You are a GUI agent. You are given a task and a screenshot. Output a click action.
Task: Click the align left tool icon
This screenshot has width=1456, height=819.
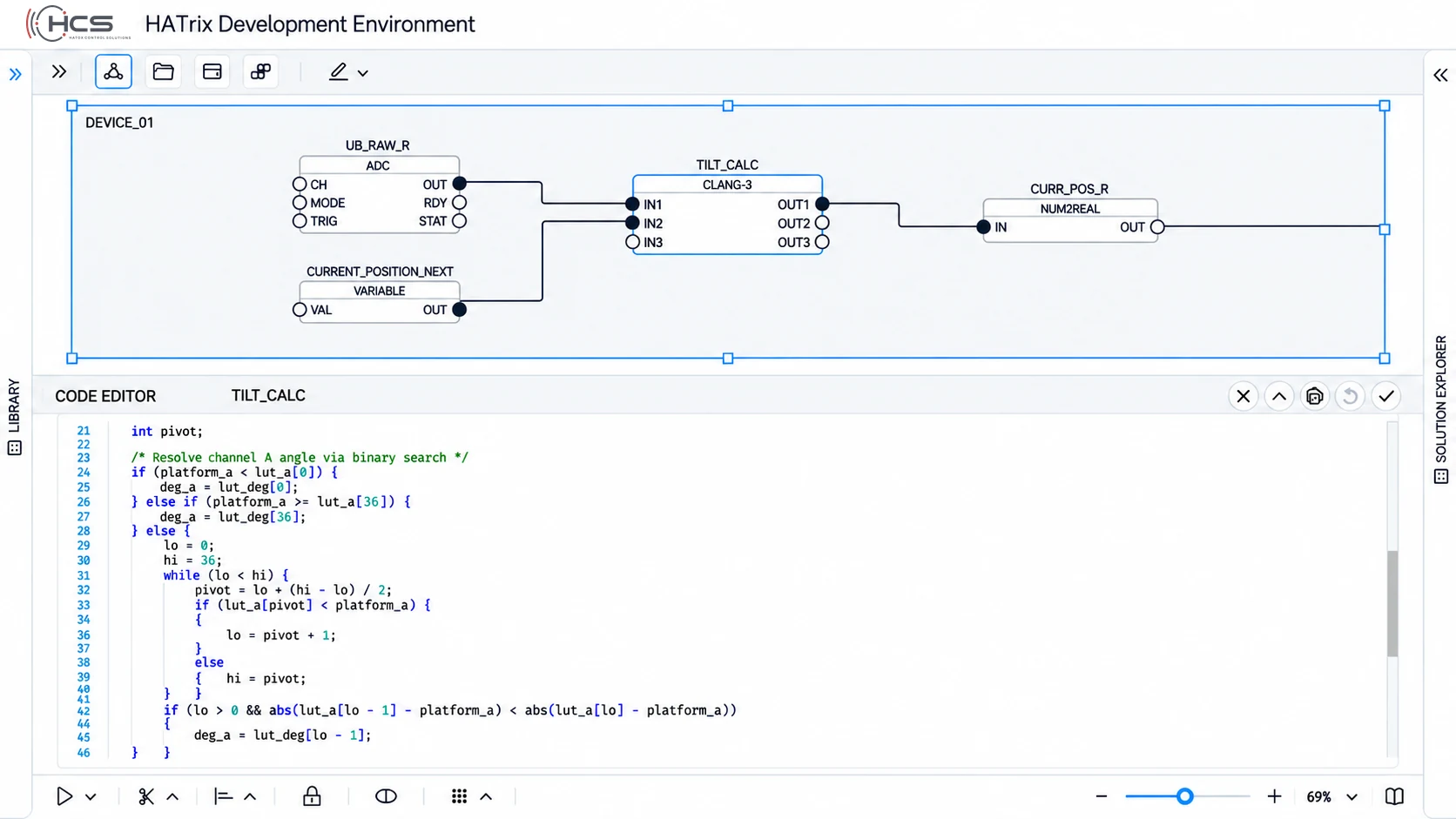223,796
